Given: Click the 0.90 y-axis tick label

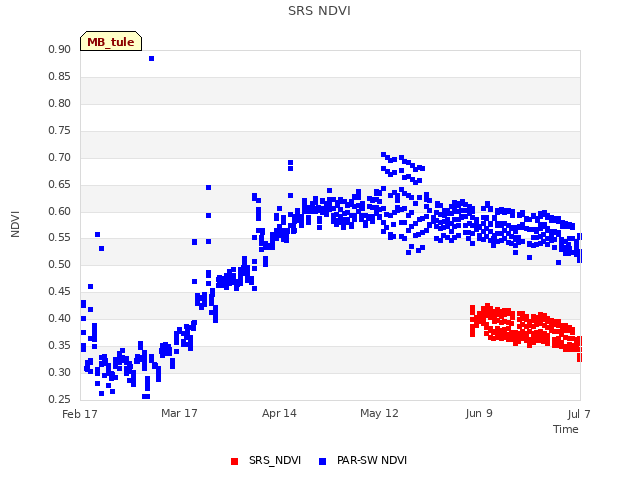Looking at the screenshot, I should click(59, 50).
